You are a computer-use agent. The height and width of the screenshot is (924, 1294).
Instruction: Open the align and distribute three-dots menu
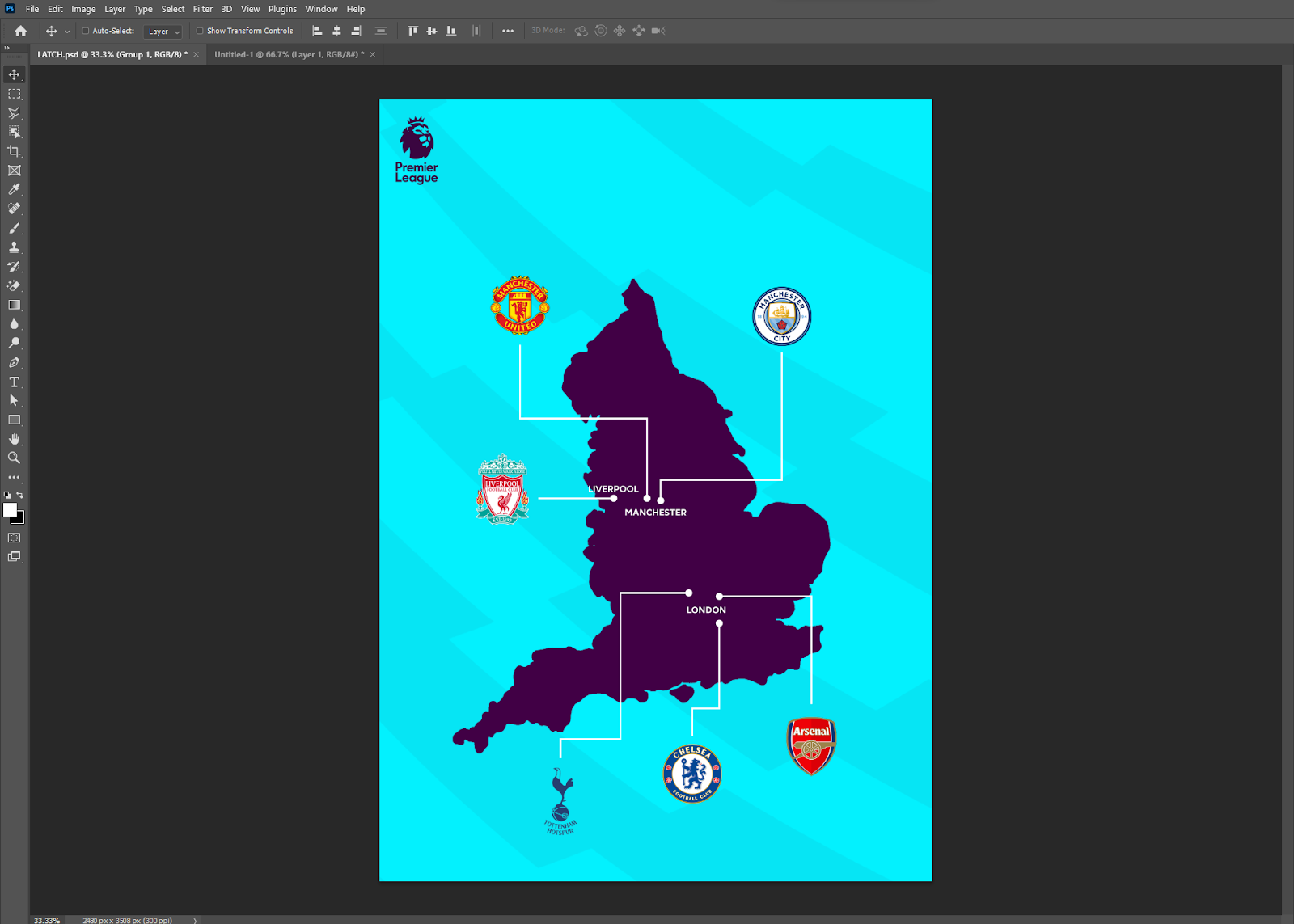pyautogui.click(x=508, y=31)
